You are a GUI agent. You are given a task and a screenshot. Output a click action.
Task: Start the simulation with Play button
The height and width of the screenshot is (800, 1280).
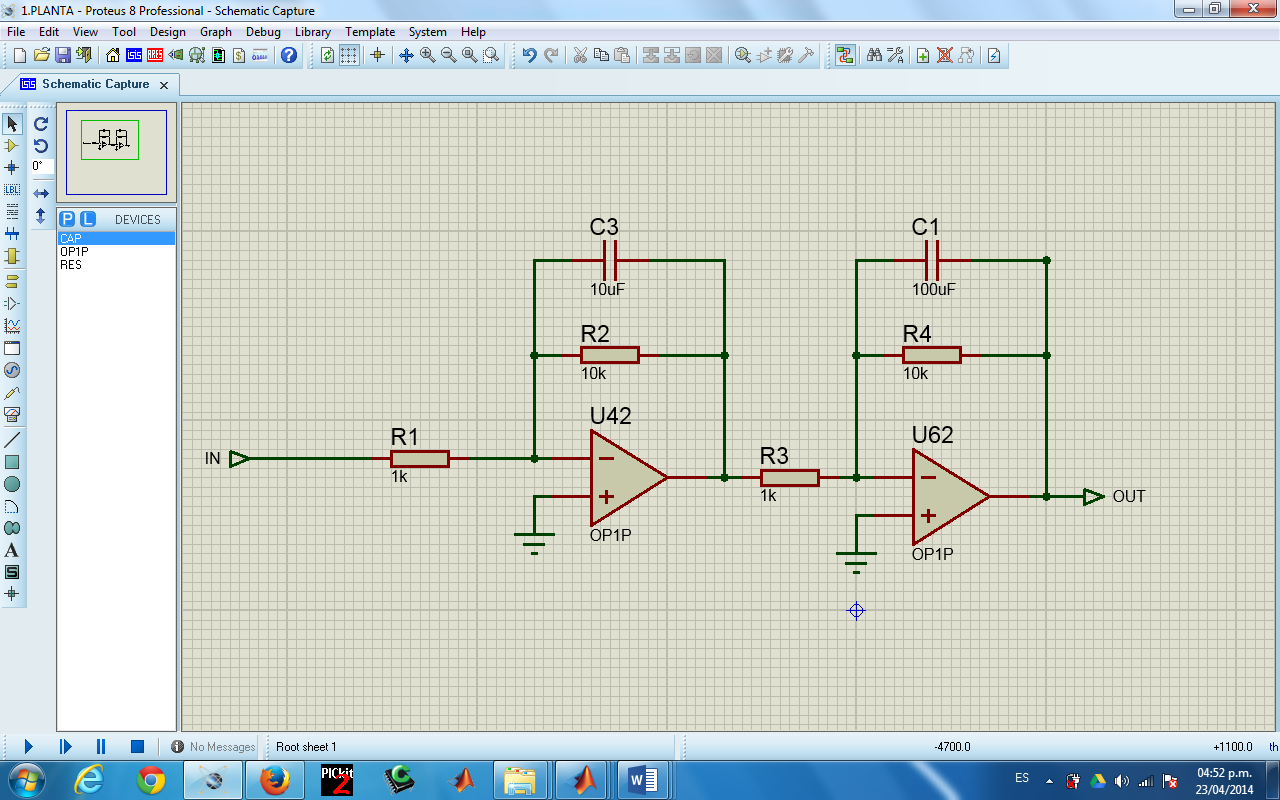point(28,746)
